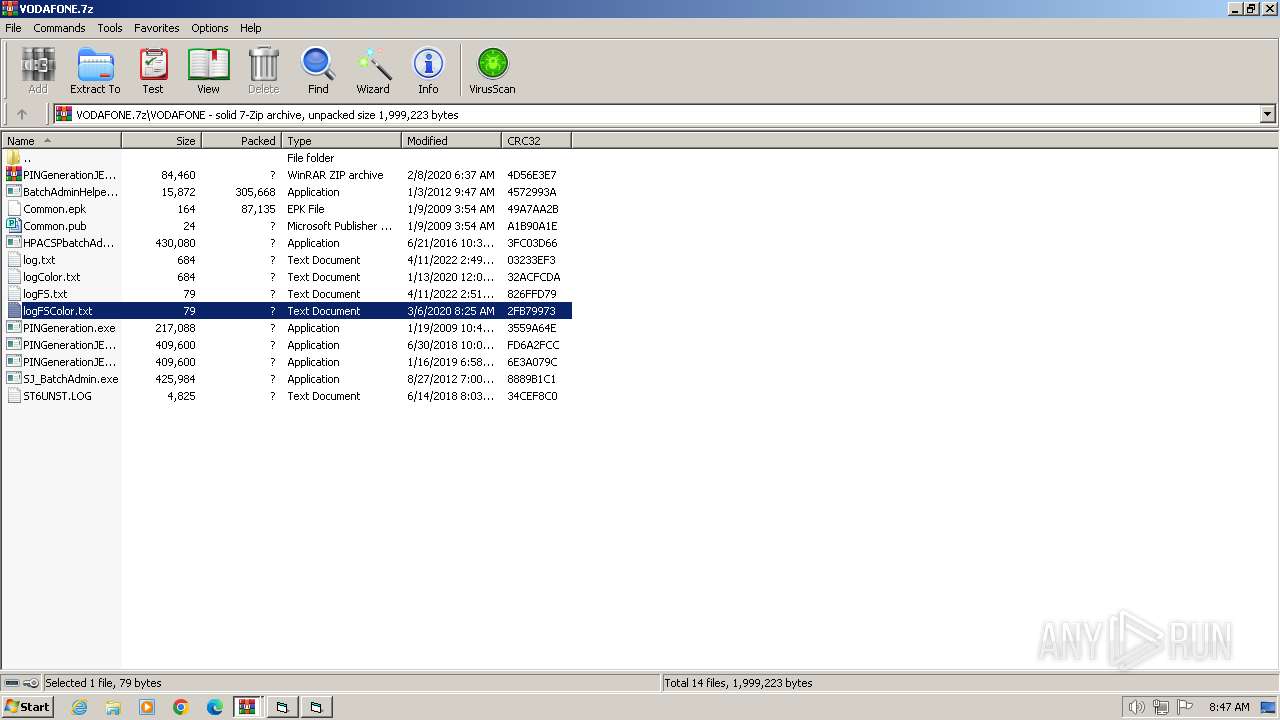The height and width of the screenshot is (720, 1280).
Task: Select the SJ_BatchAdmin.exe file
Action: click(287, 379)
